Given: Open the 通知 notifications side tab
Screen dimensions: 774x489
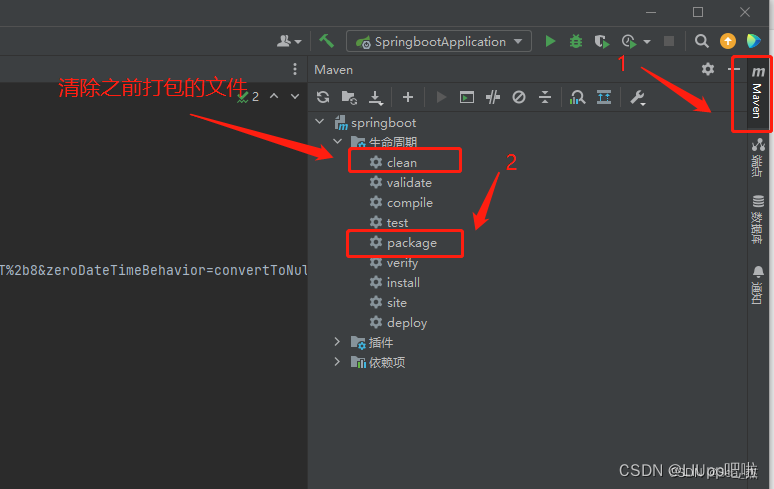Looking at the screenshot, I should point(758,285).
